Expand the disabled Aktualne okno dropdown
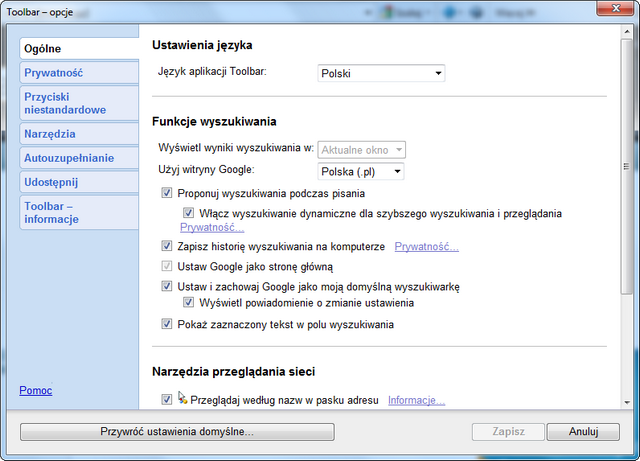This screenshot has width=640, height=461. (x=362, y=150)
